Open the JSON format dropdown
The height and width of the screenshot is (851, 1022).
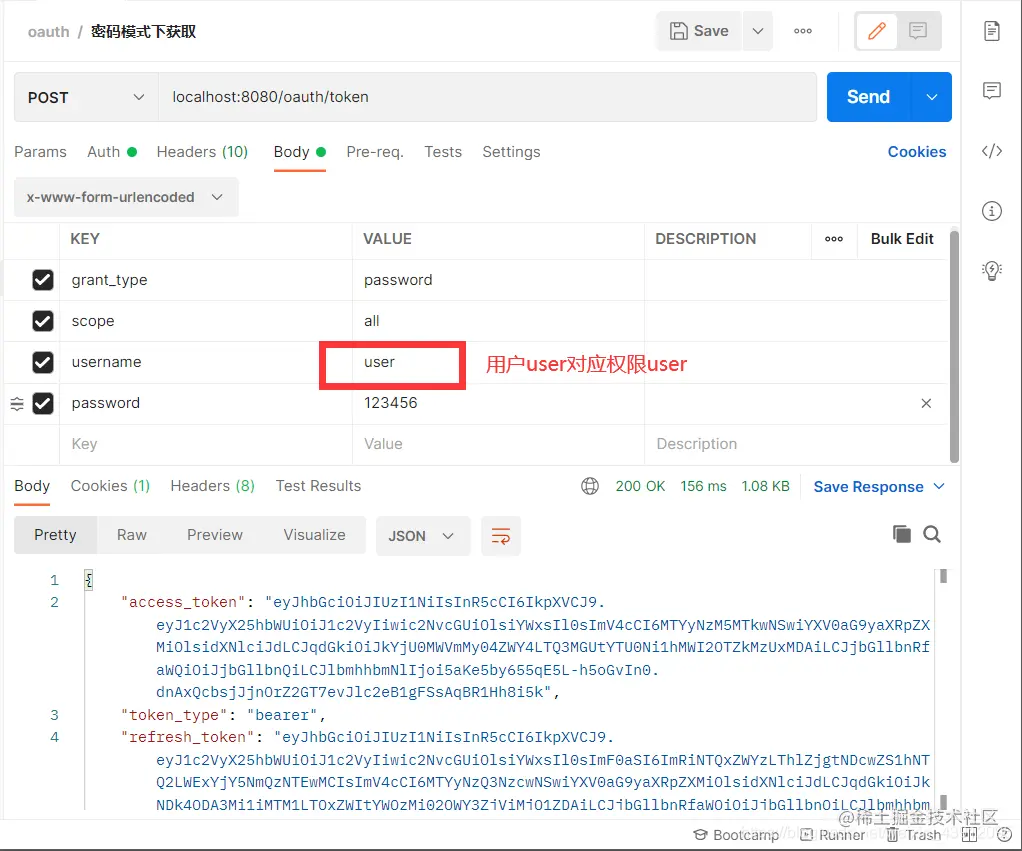click(x=422, y=536)
